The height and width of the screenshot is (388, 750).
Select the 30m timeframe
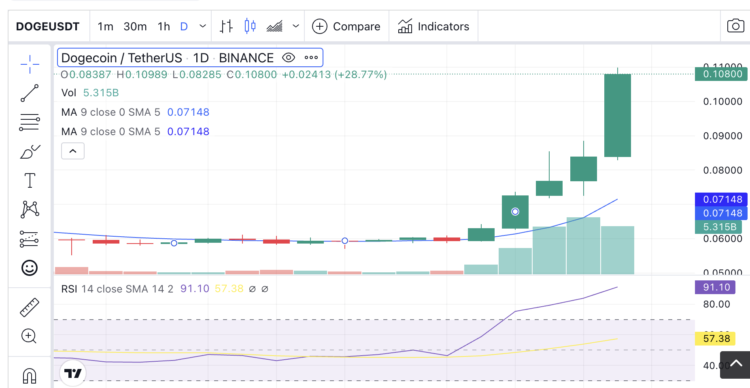click(x=135, y=26)
